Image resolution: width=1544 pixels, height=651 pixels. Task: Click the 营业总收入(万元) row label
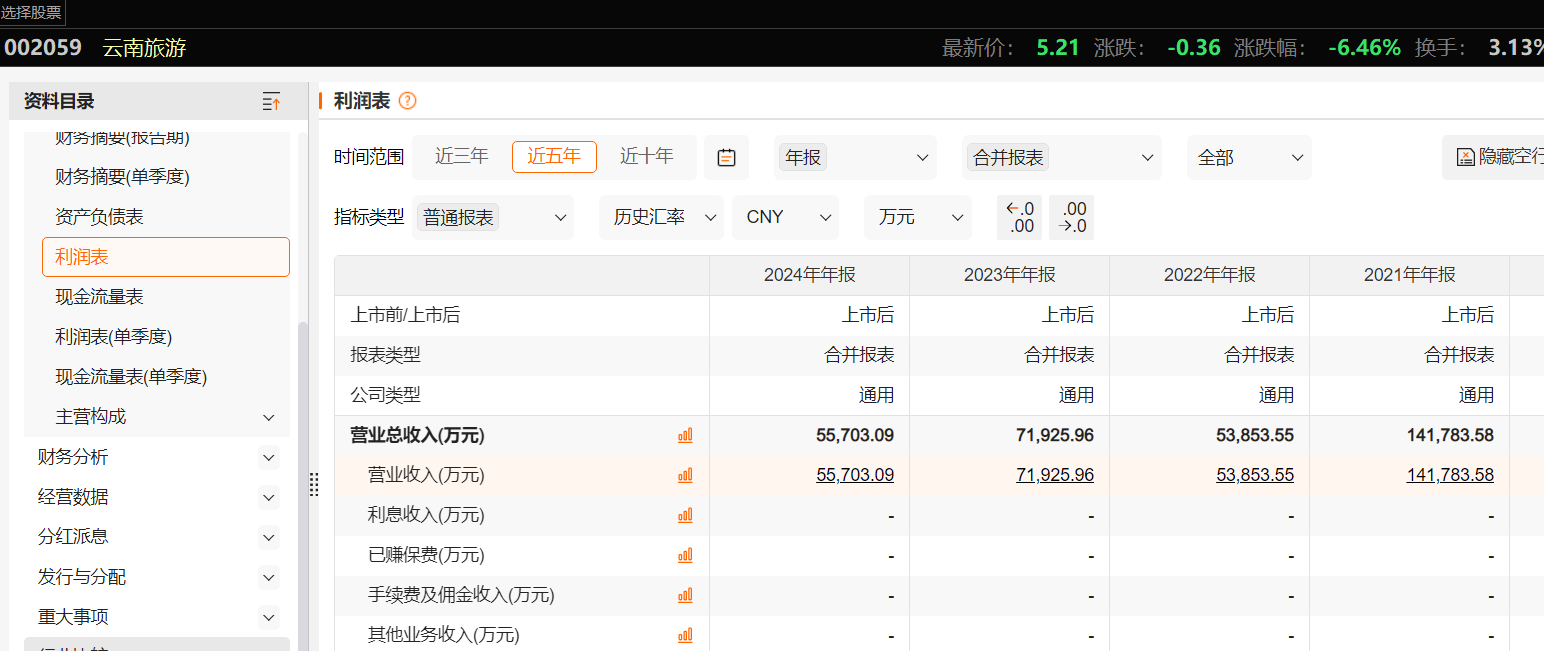[x=417, y=435]
